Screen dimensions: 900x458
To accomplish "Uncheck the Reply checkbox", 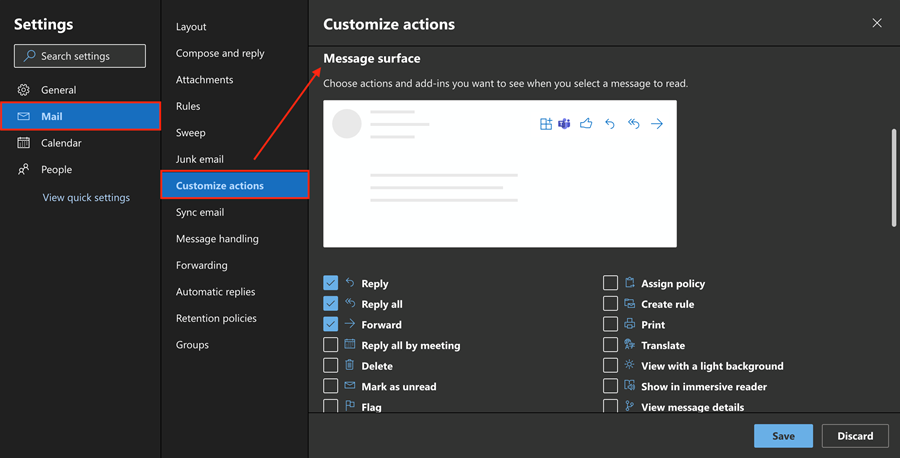I will pos(331,283).
